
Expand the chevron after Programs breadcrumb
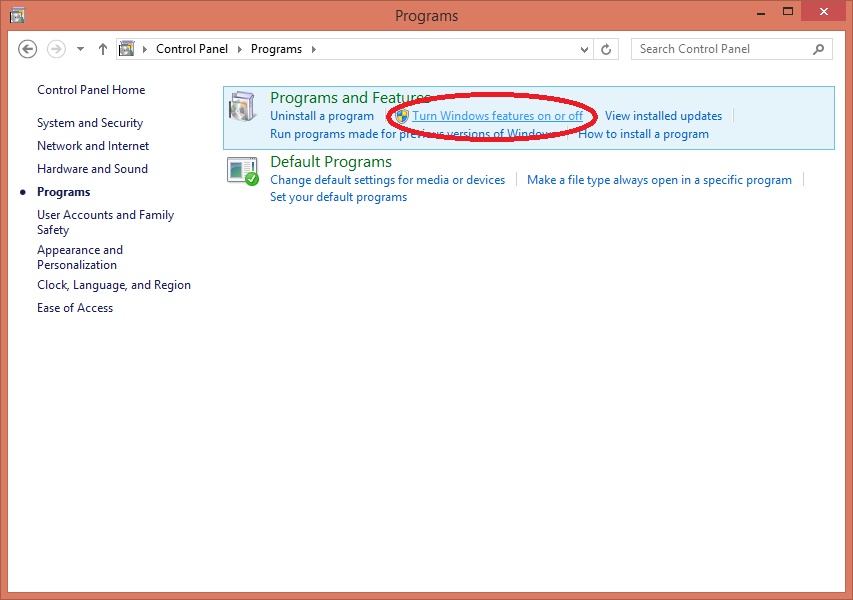click(x=313, y=50)
